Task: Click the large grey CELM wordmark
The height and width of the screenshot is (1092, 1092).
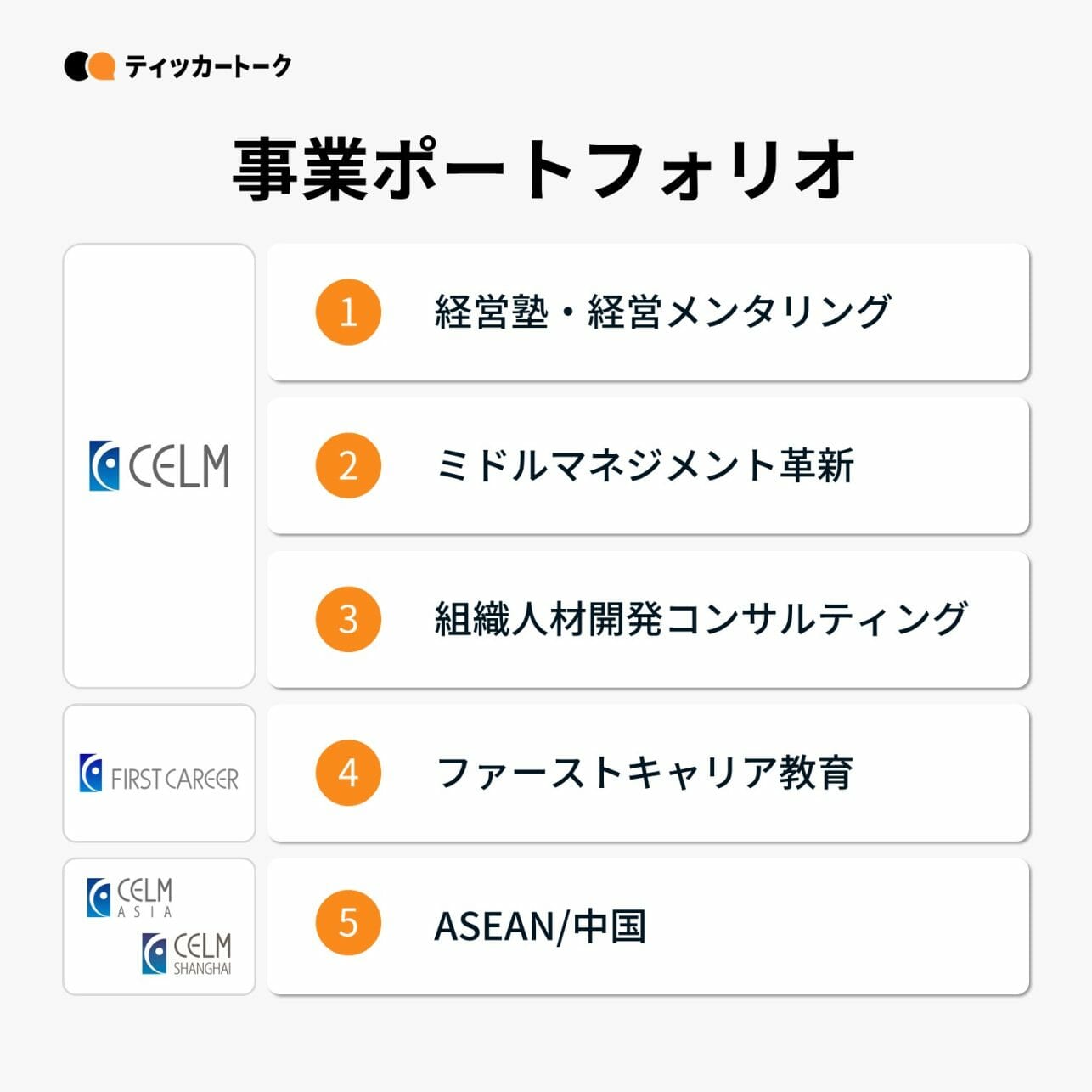Action: tap(179, 466)
